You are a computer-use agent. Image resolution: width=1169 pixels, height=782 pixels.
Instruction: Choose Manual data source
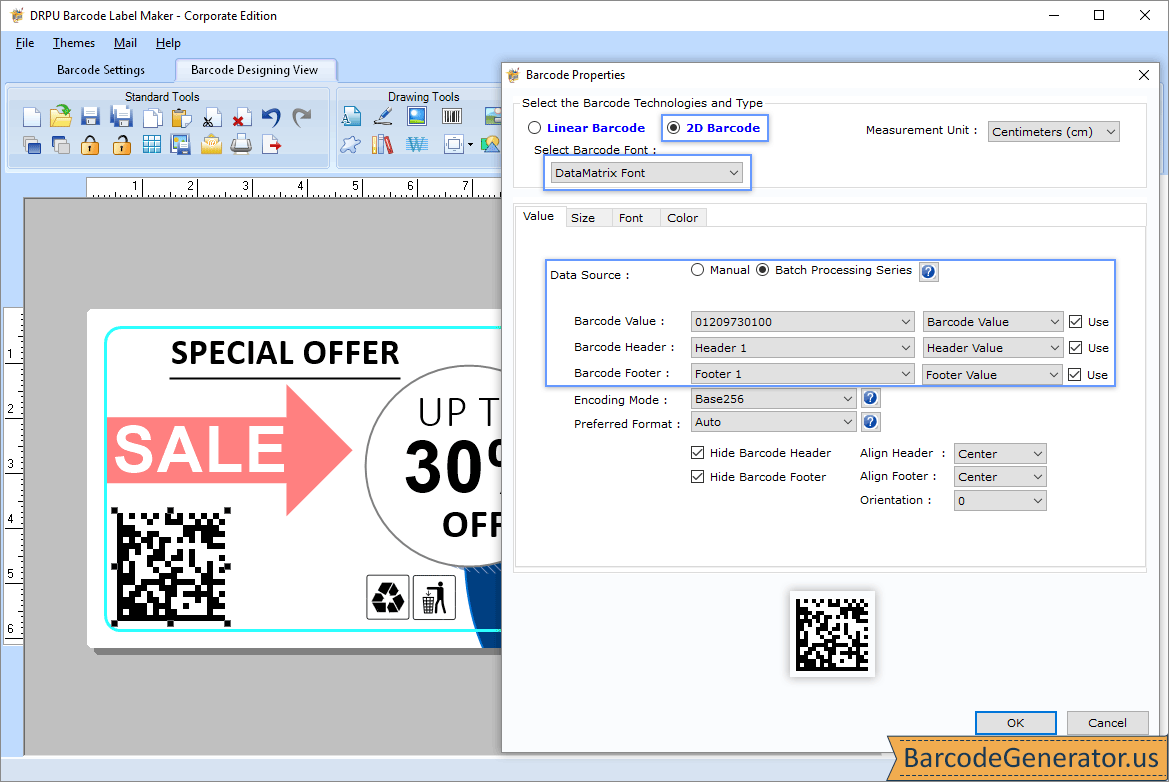point(720,270)
